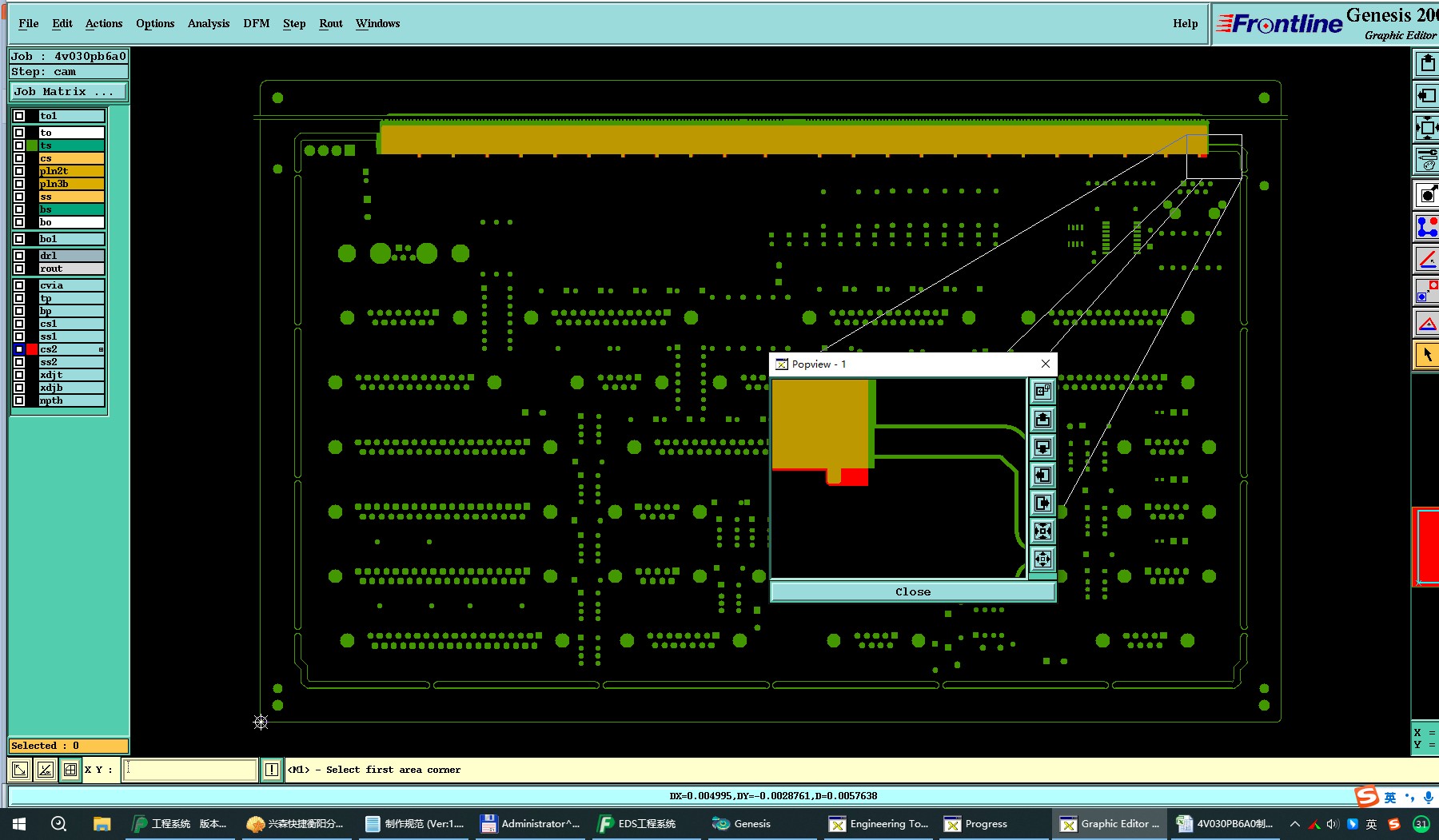This screenshot has height=840, width=1439.
Task: Select layer name ss2 in layer list
Action: 71,362
